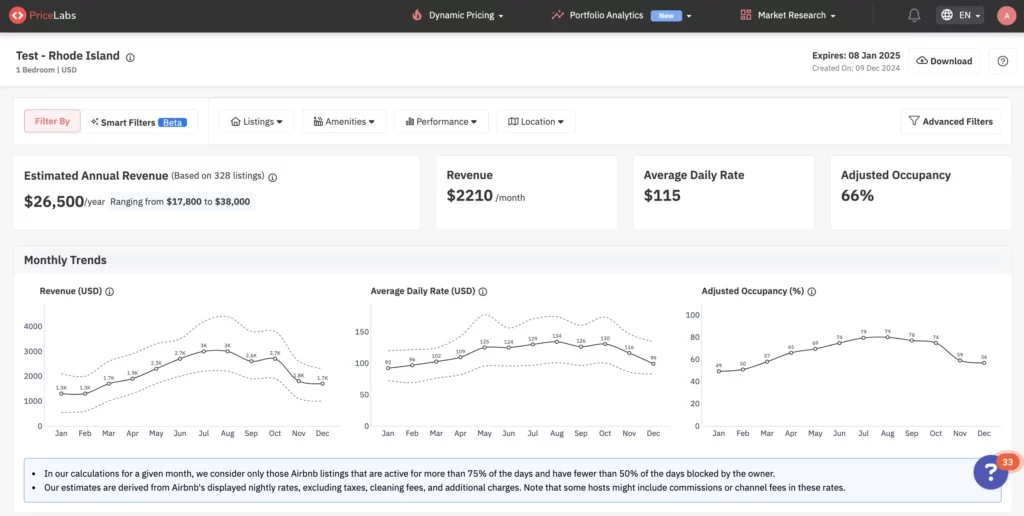1024x516 pixels.
Task: Click info icon next to Average Daily Rate chart
Action: pos(483,292)
